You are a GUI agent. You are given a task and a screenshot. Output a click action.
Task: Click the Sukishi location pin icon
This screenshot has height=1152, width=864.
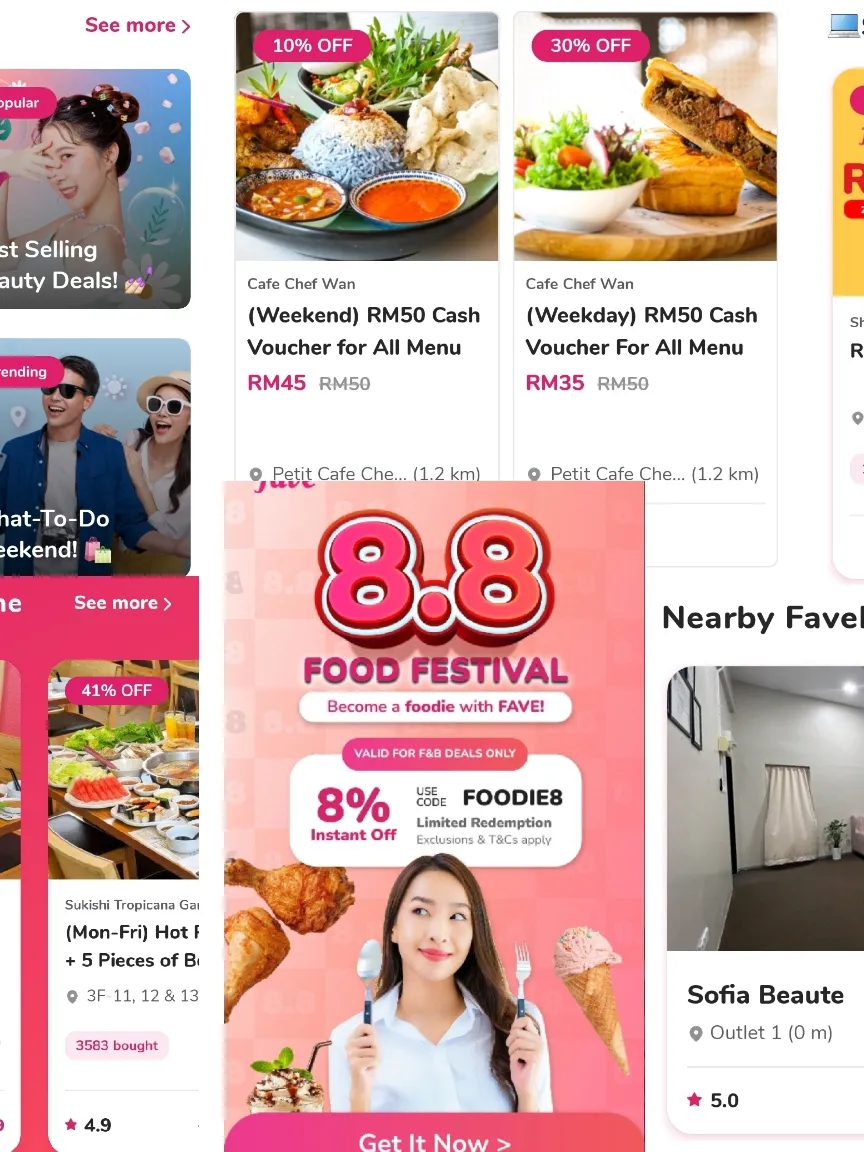click(x=72, y=996)
